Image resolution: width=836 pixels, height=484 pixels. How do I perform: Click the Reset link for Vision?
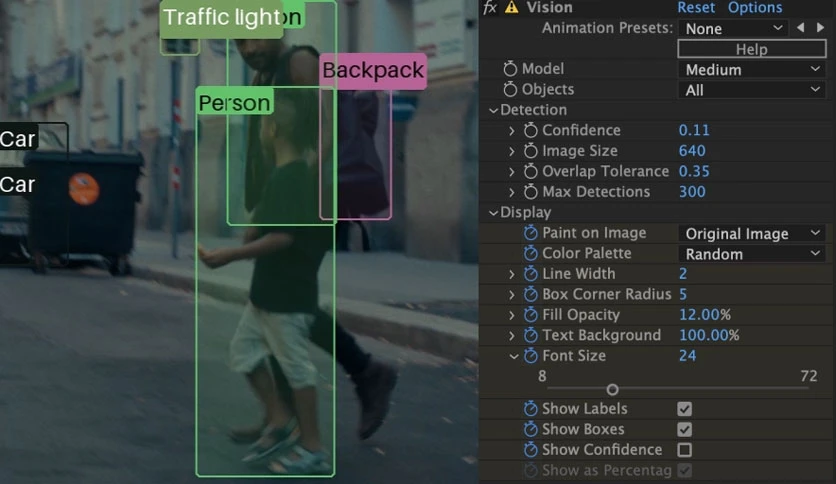696,7
